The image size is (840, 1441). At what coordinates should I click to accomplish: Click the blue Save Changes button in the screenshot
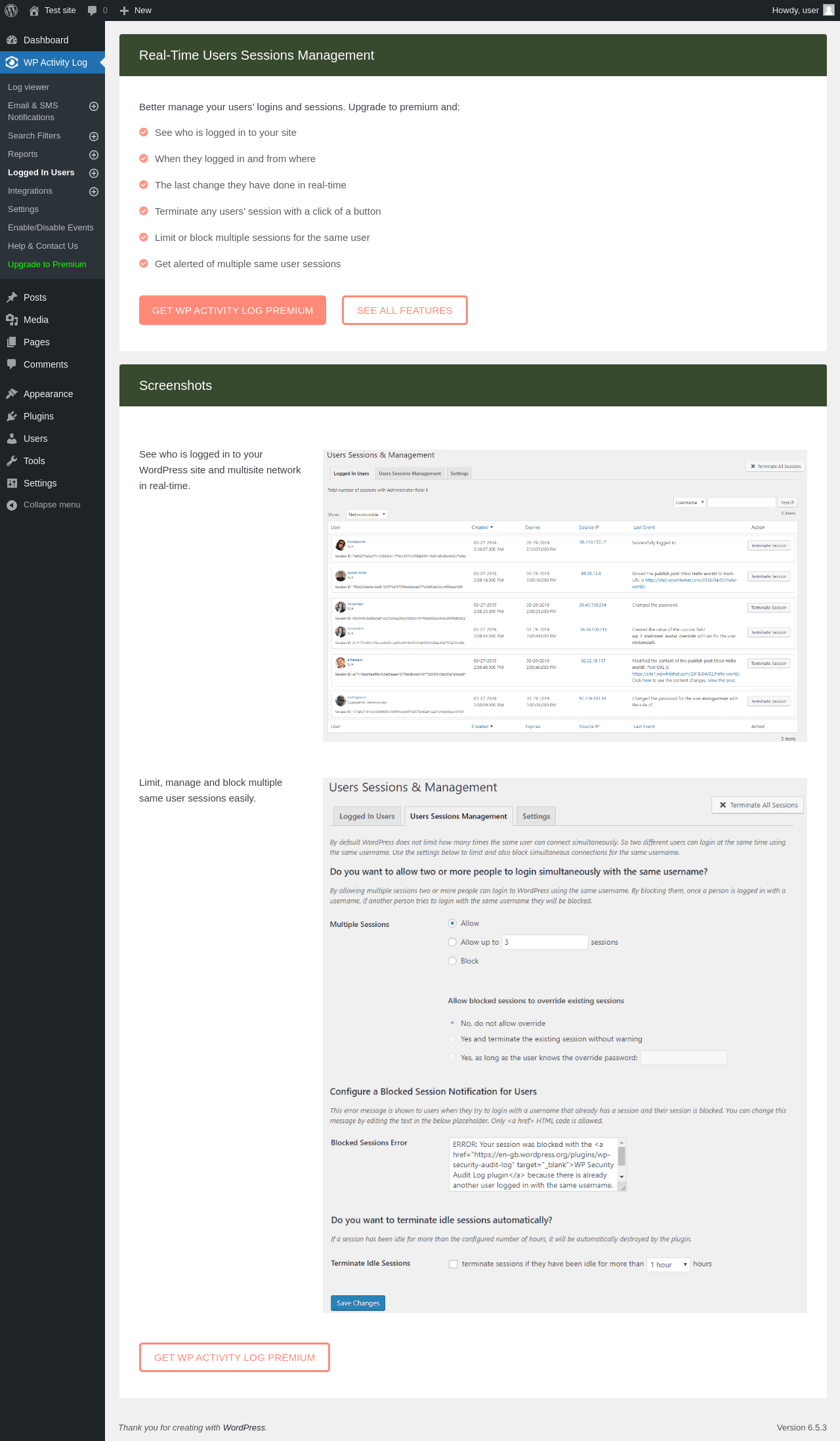pyautogui.click(x=358, y=1303)
